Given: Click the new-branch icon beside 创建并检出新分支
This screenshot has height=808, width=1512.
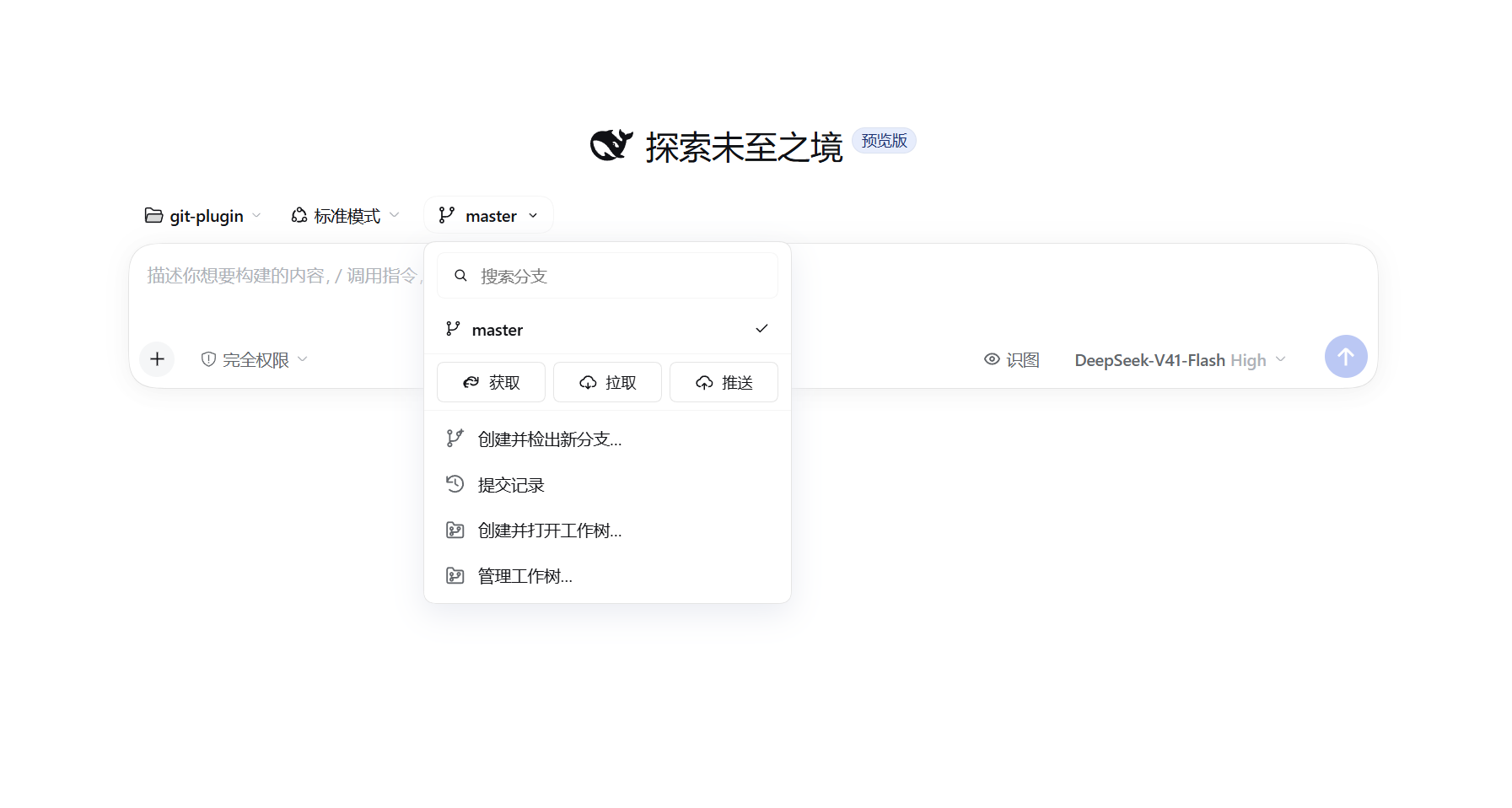Looking at the screenshot, I should click(455, 438).
